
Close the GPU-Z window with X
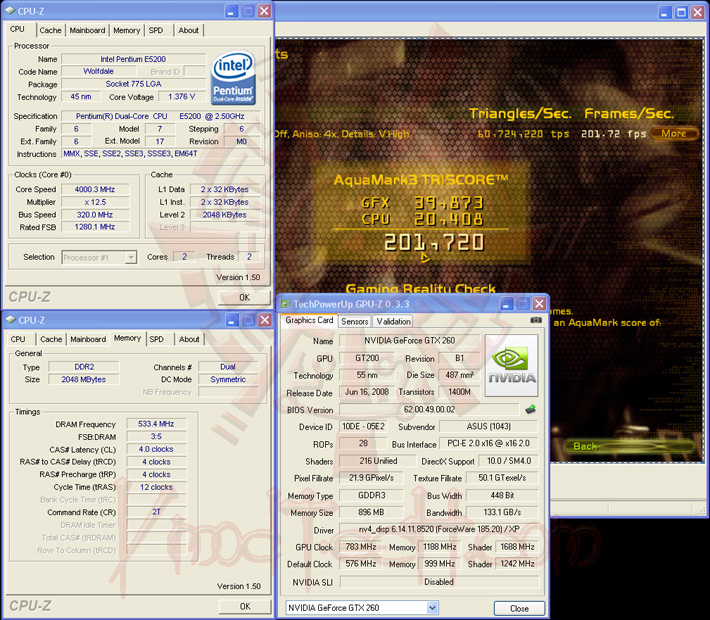[539, 303]
